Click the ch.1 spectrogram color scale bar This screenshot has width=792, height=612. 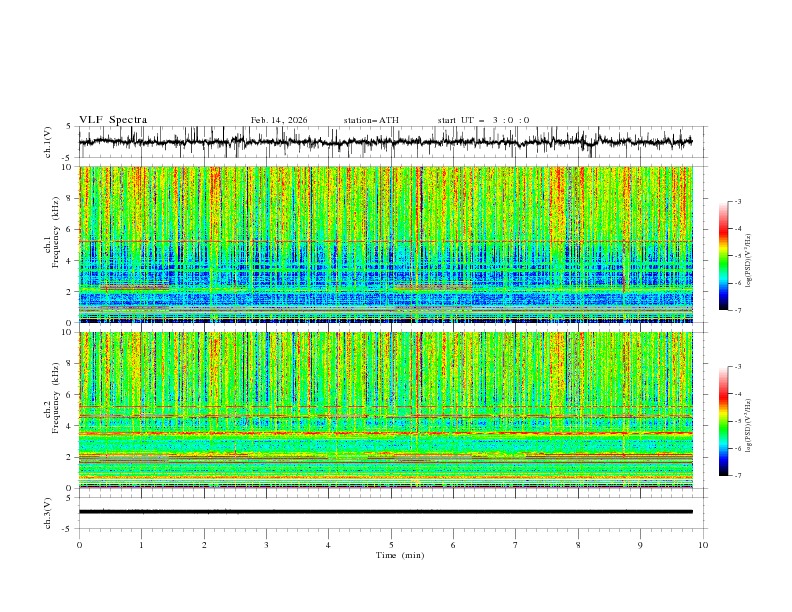coord(723,256)
